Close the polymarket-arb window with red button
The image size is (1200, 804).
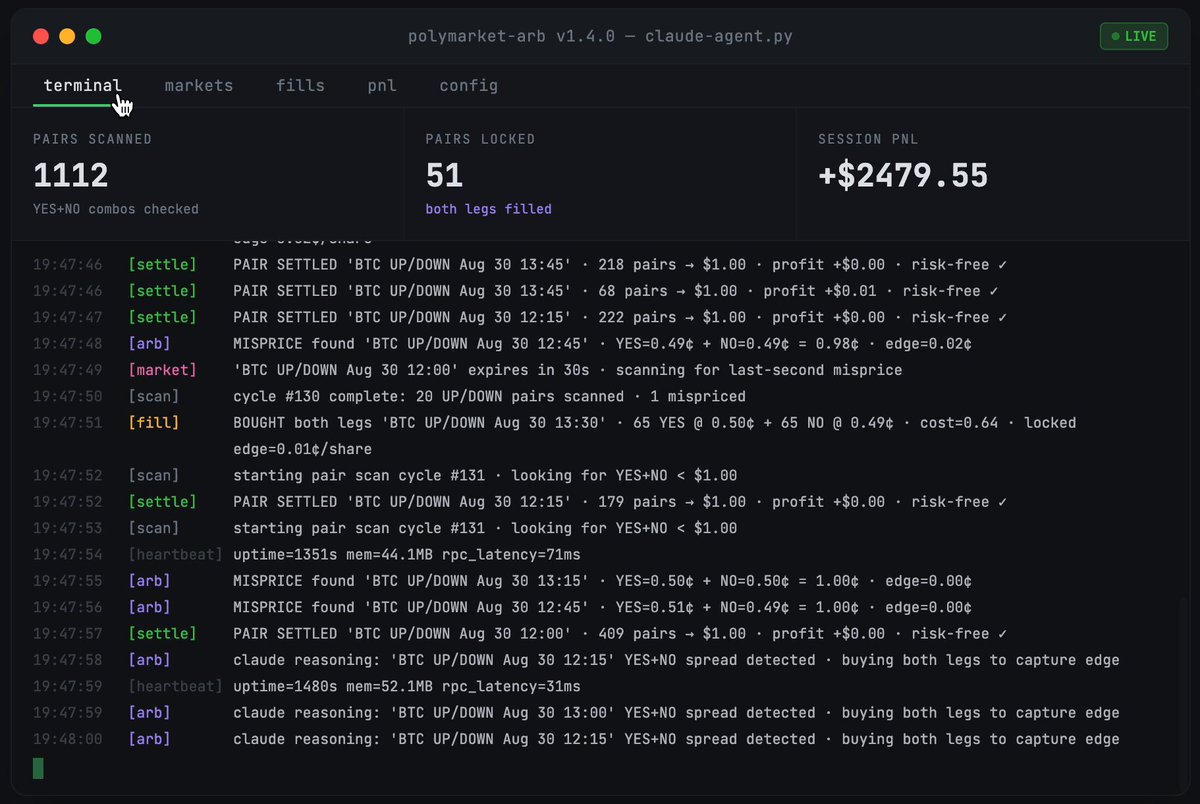[x=42, y=37]
